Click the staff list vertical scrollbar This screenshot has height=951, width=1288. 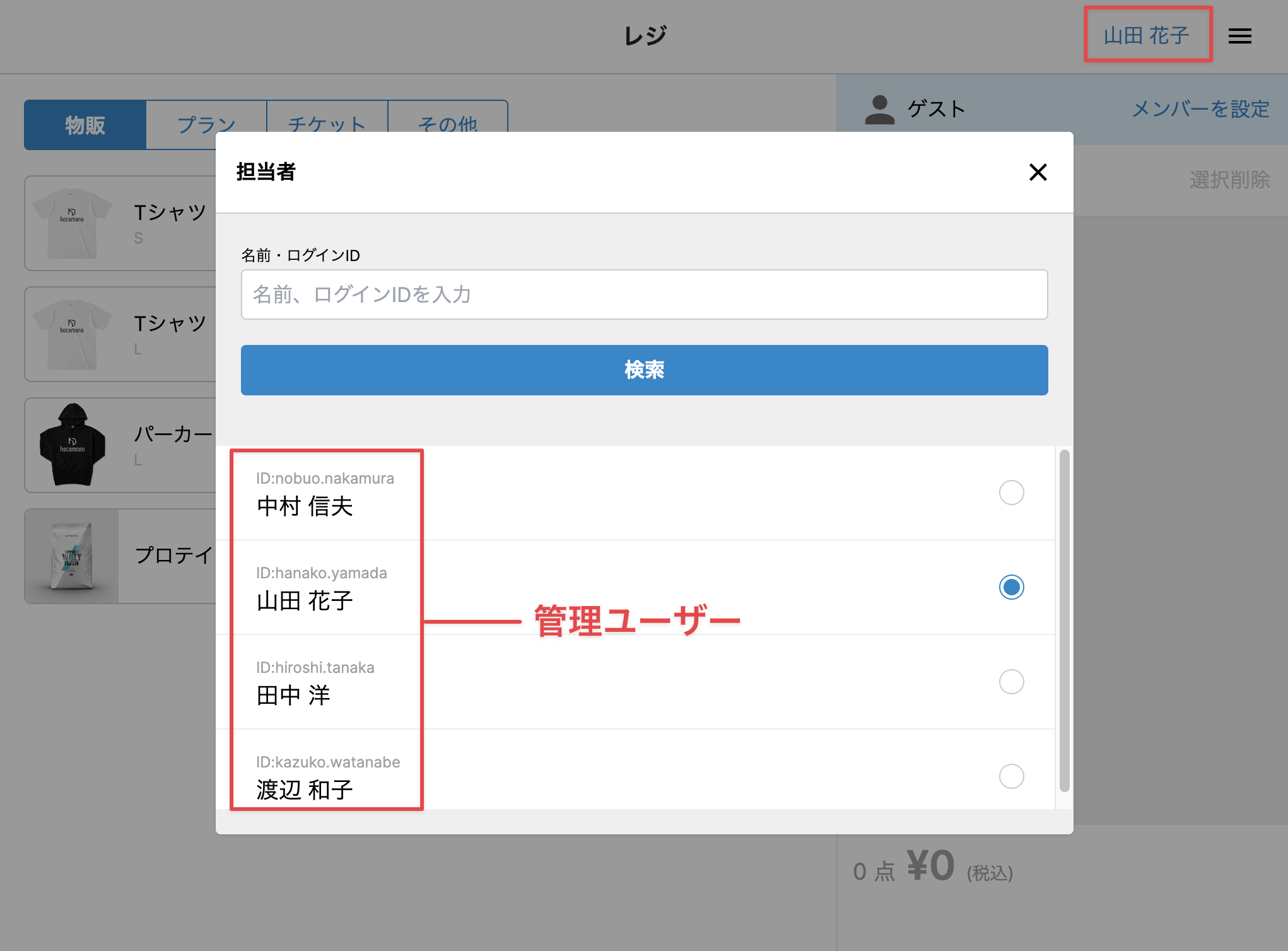(x=1064, y=621)
